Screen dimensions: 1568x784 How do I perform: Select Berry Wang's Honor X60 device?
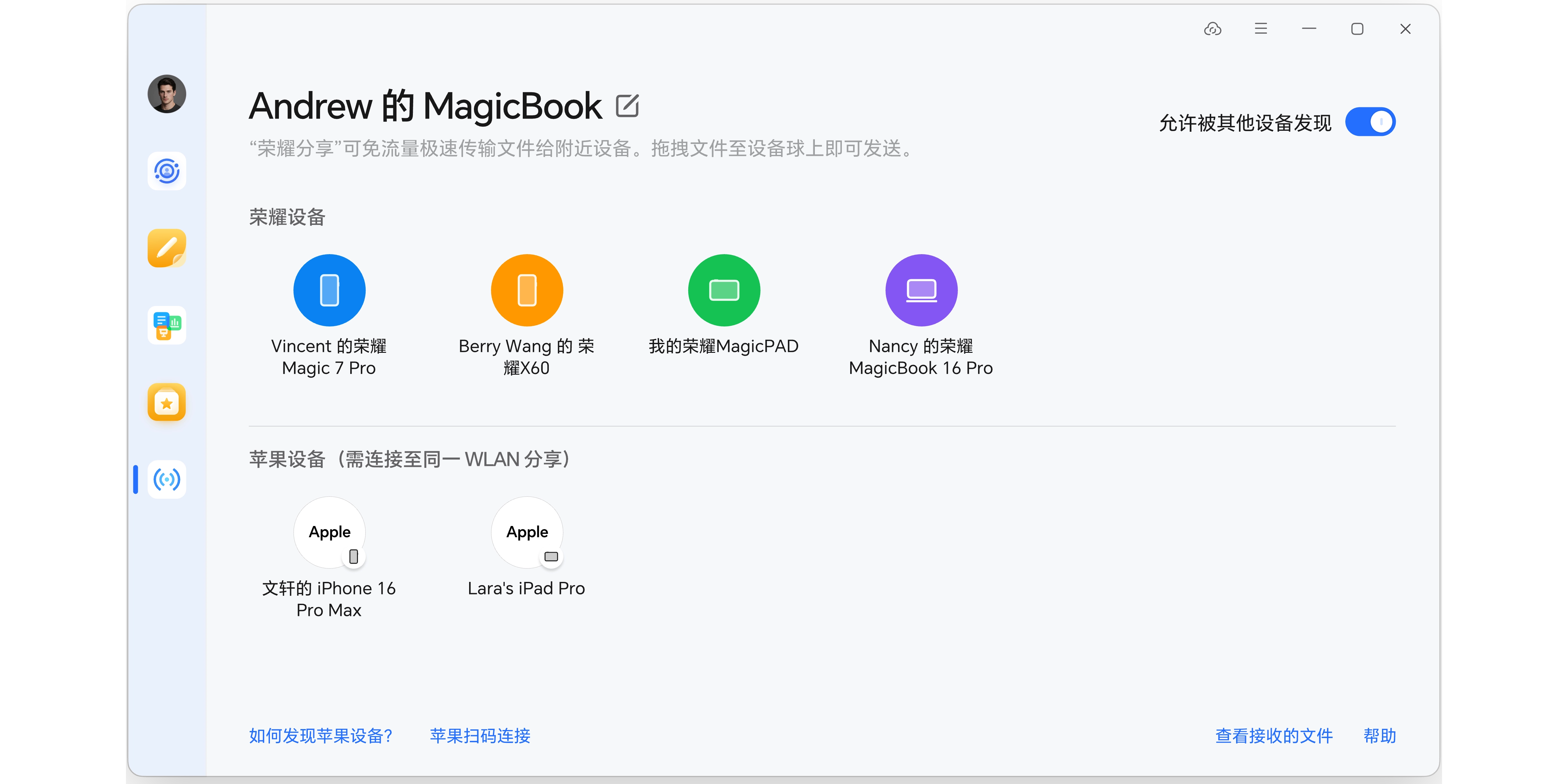[x=527, y=290]
